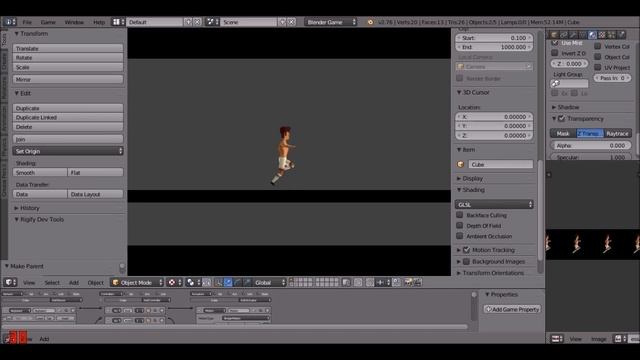Image resolution: width=640 pixels, height=360 pixels.
Task: Open the Physics properties tab icon
Action: (x=621, y=35)
